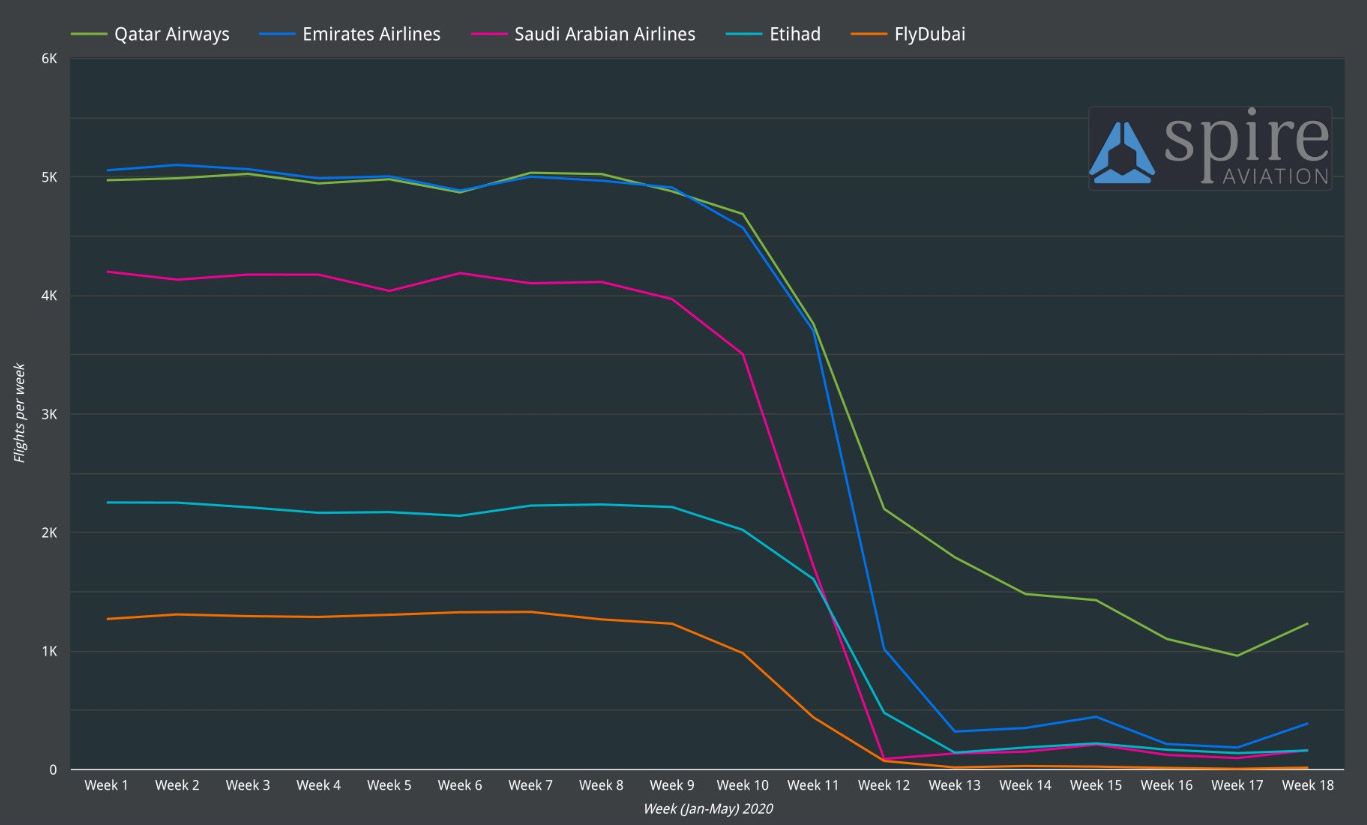Expand the Saudi Arabian Airlines legend entry

(x=604, y=33)
